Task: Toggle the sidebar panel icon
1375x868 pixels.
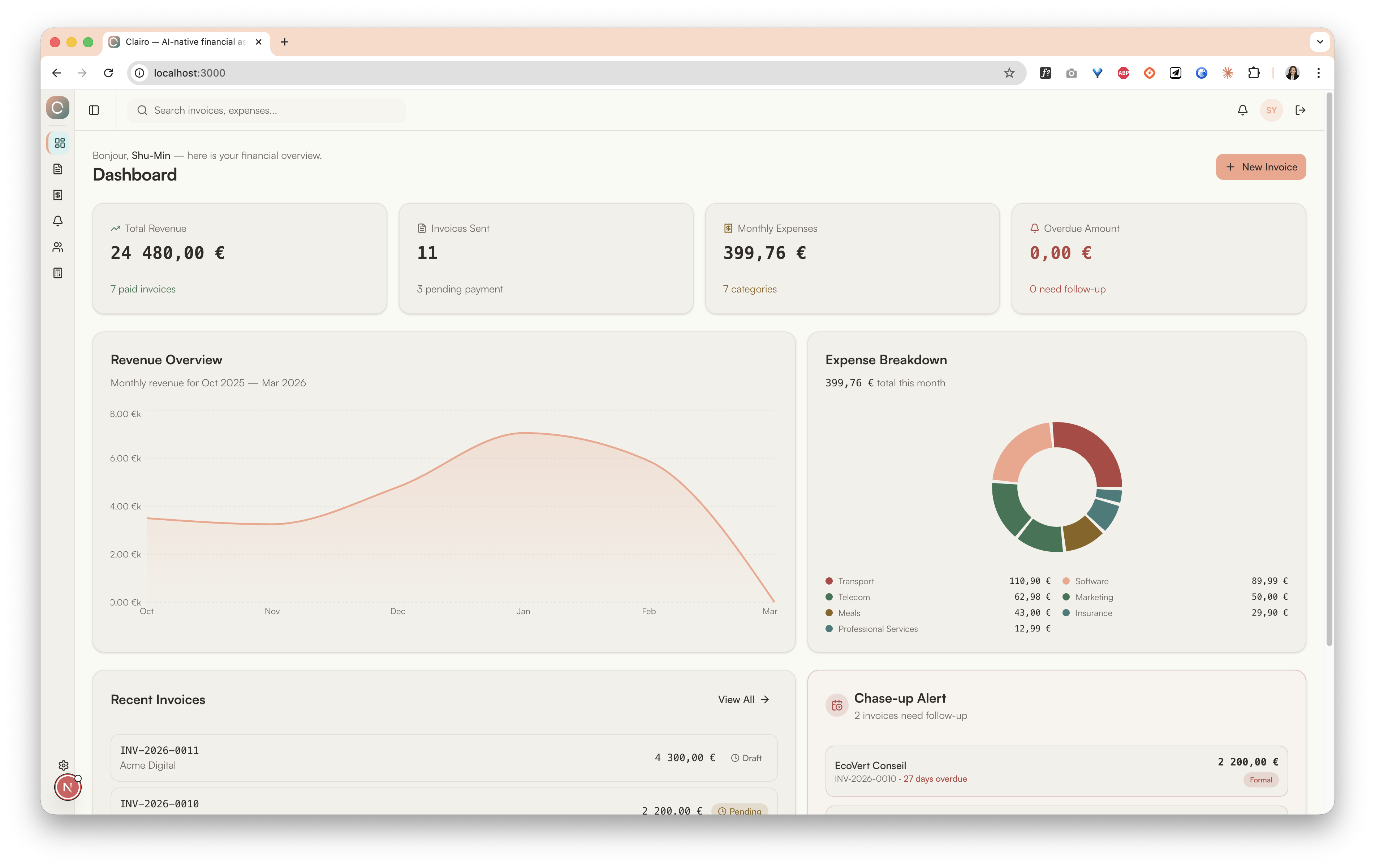Action: pyautogui.click(x=94, y=110)
